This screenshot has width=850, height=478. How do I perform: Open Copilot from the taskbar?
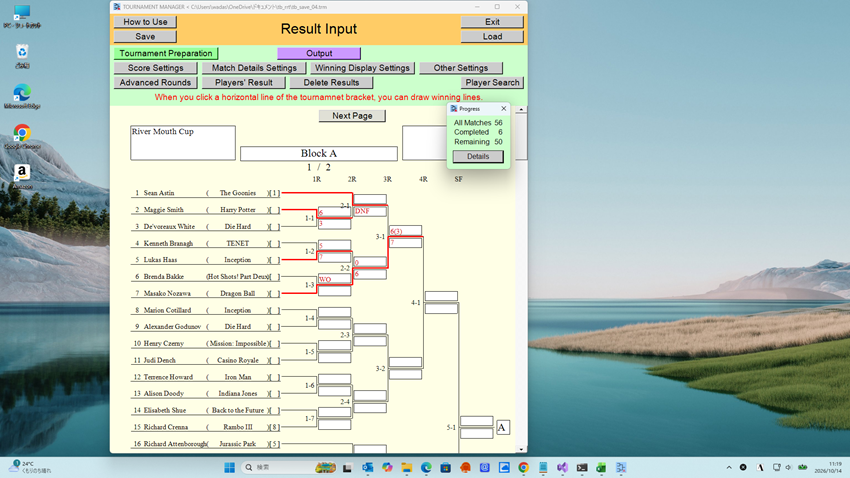(387, 467)
